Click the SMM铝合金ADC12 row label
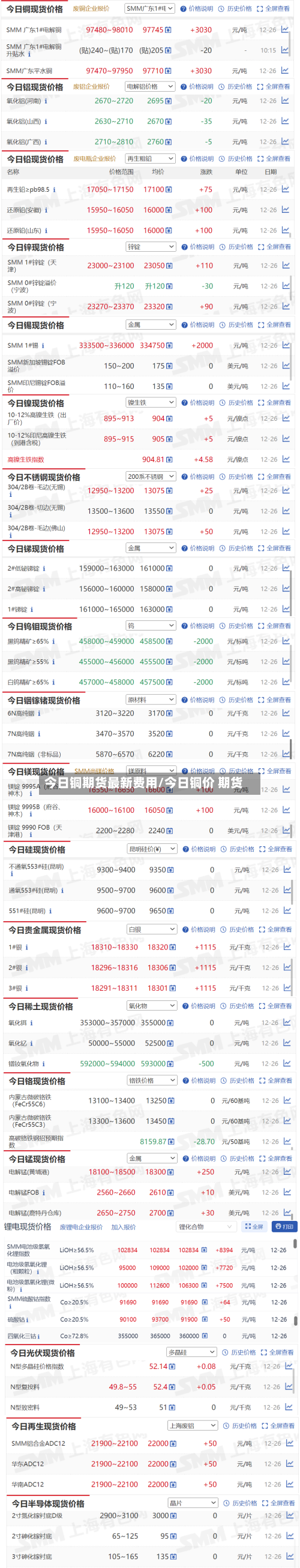Viewport: 300px width, 1568px height. point(38,1443)
